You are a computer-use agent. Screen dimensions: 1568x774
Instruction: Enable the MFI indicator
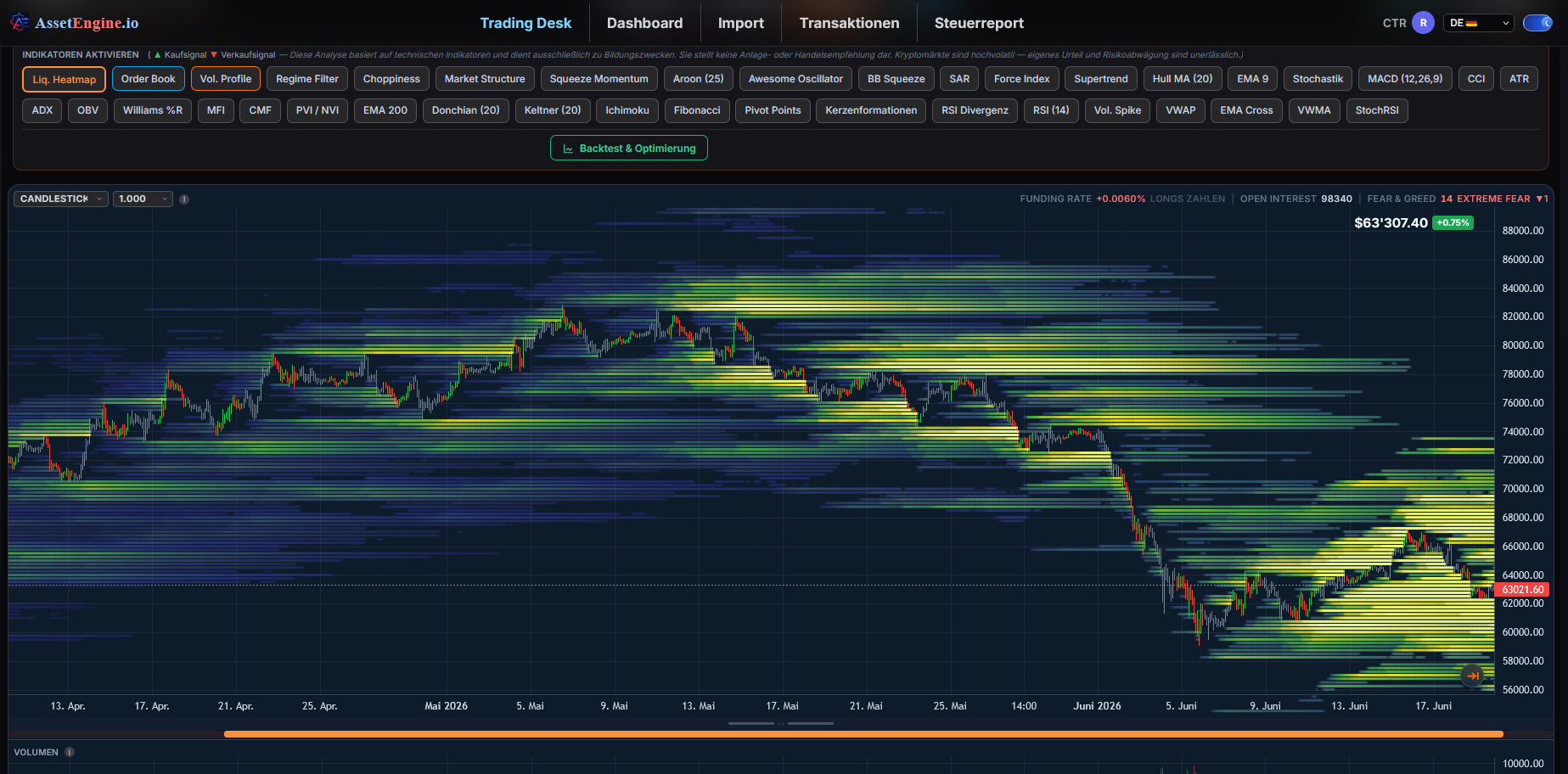coord(216,110)
